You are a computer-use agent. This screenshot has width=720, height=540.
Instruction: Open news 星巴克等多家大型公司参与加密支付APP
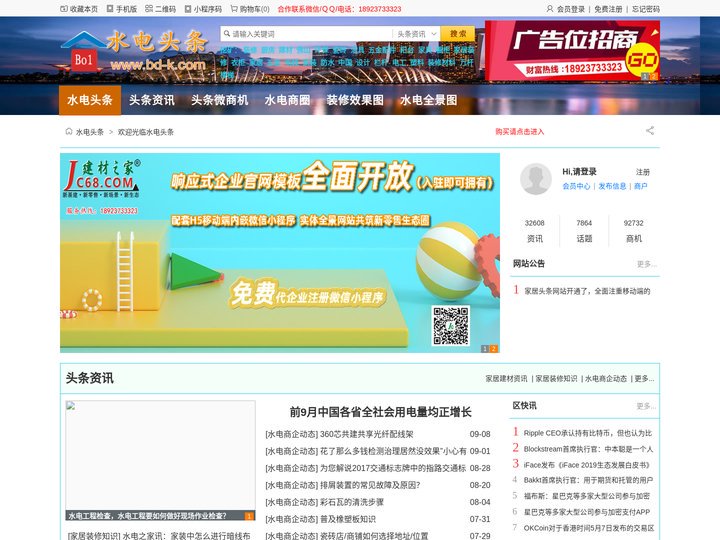[587, 512]
